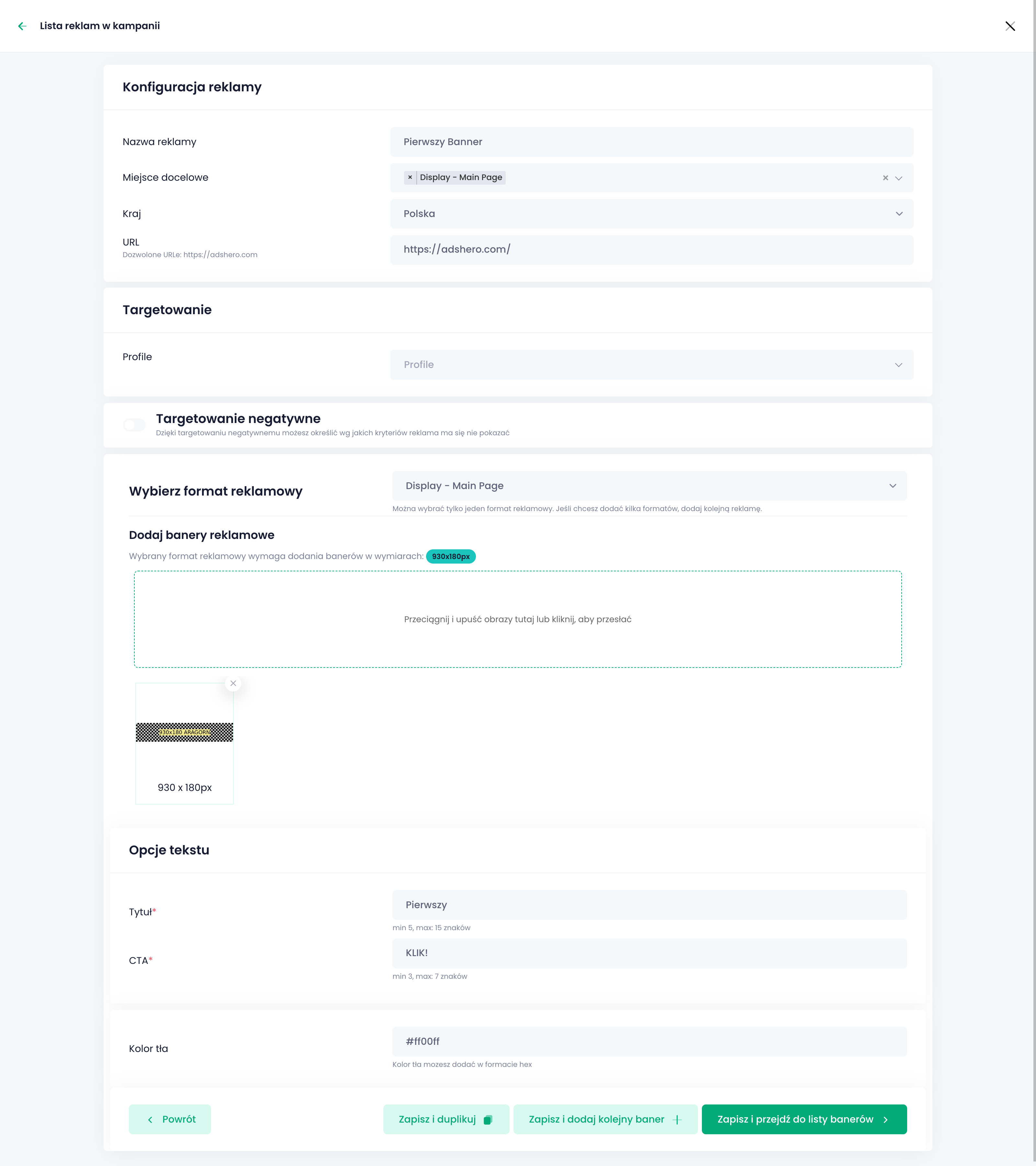The height and width of the screenshot is (1166, 1036).
Task: Click the CTA text input field
Action: (x=649, y=953)
